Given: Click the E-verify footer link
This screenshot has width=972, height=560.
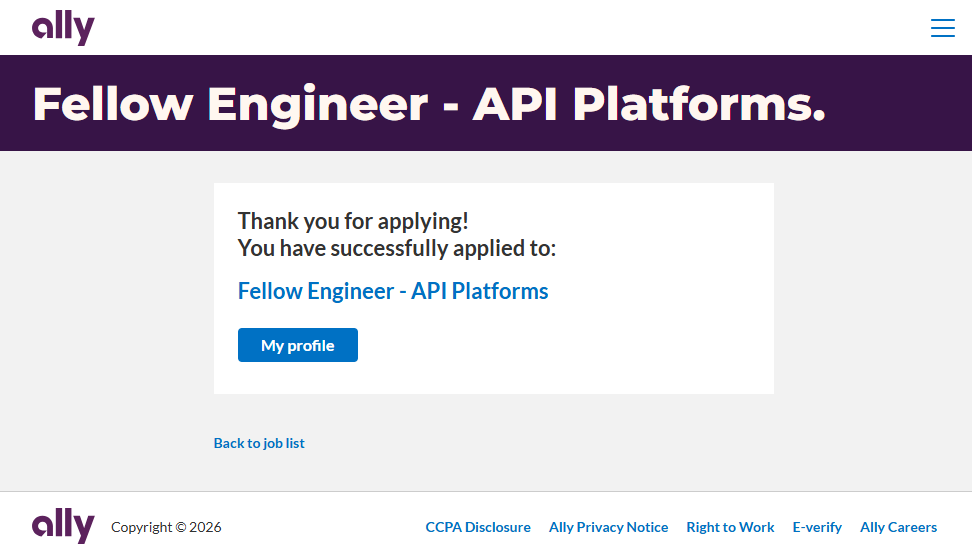Looking at the screenshot, I should tap(817, 527).
